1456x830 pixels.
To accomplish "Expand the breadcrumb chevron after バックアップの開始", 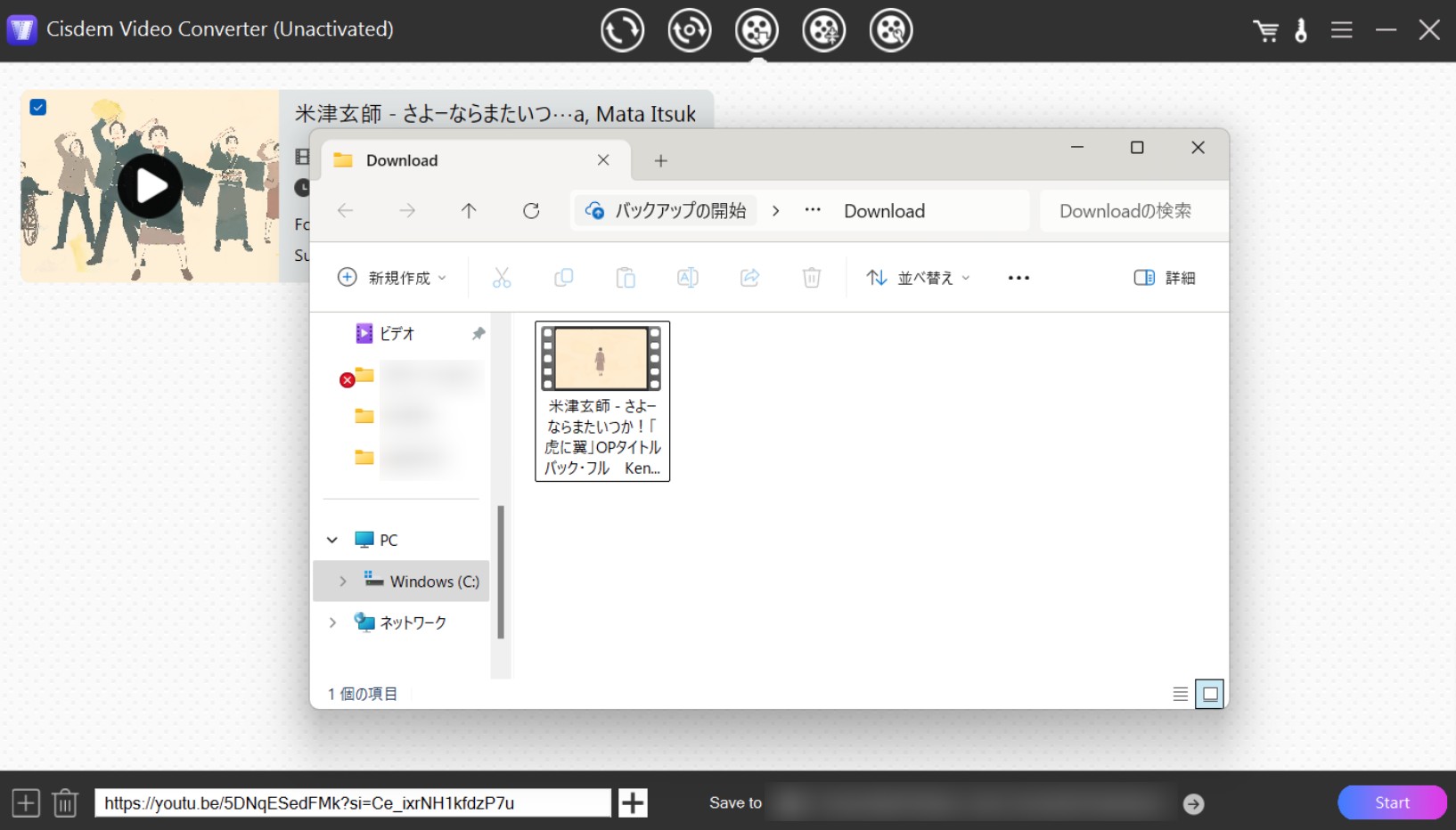I will (x=775, y=211).
